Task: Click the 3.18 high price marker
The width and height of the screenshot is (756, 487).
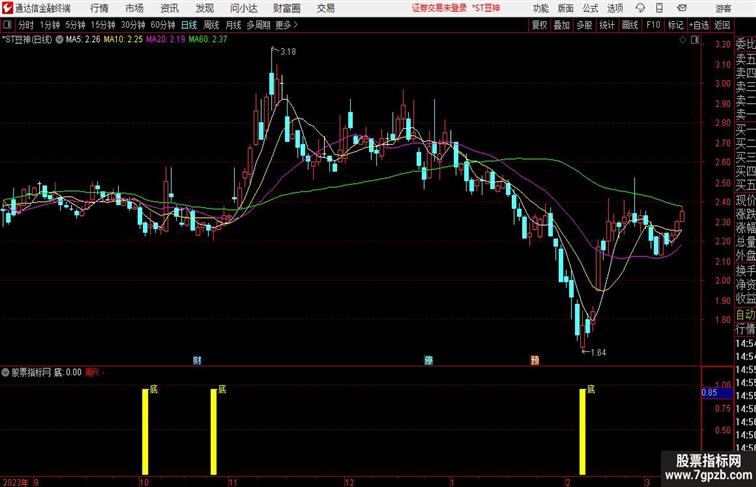Action: pyautogui.click(x=288, y=52)
